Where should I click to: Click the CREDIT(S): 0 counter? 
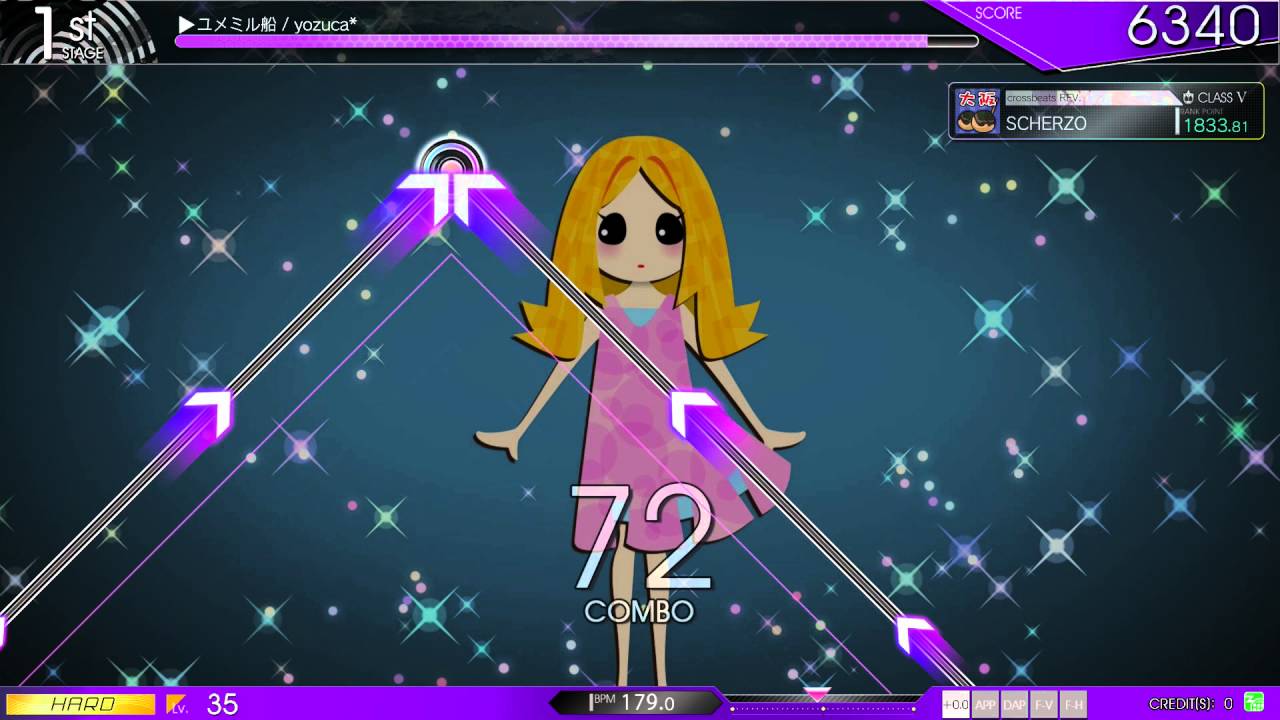(x=1191, y=704)
